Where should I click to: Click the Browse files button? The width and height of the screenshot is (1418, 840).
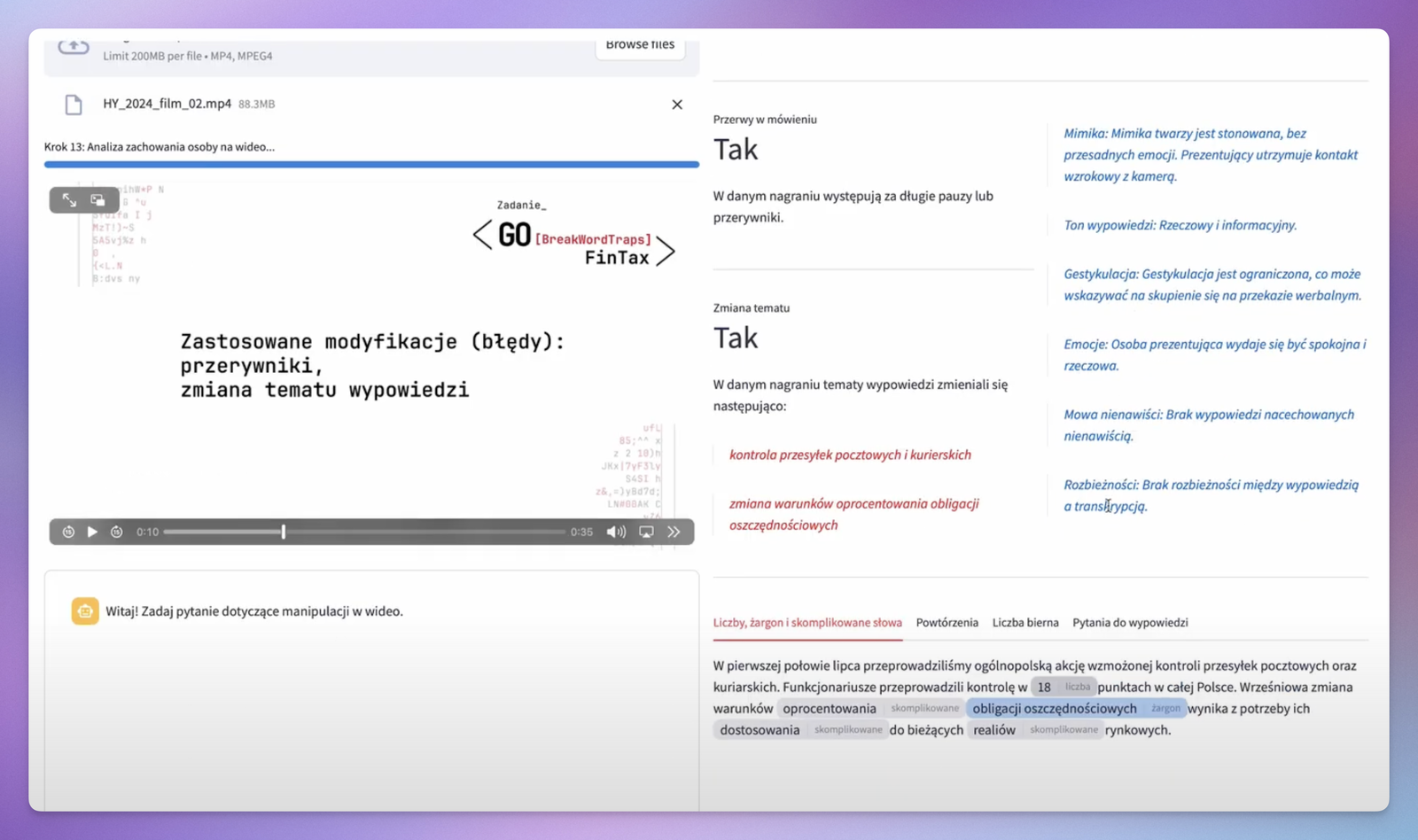tap(640, 45)
